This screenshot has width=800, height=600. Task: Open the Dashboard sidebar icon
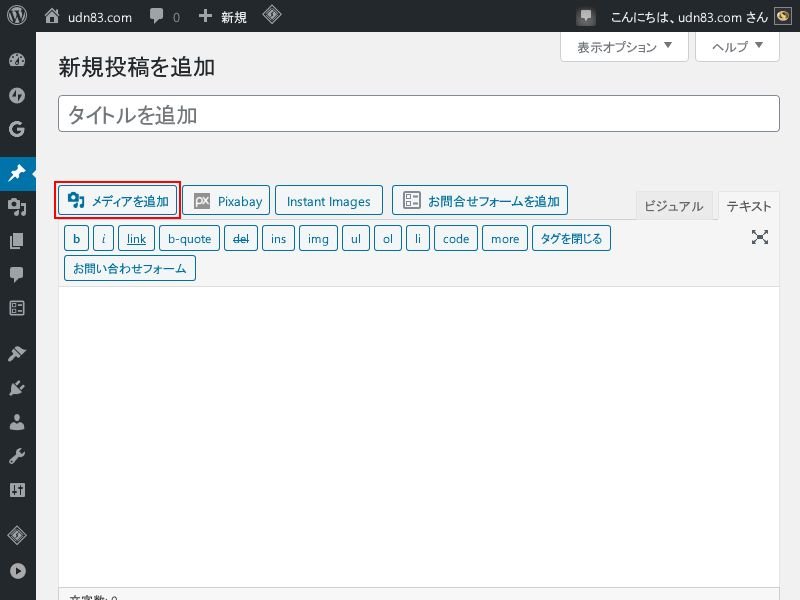[17, 60]
